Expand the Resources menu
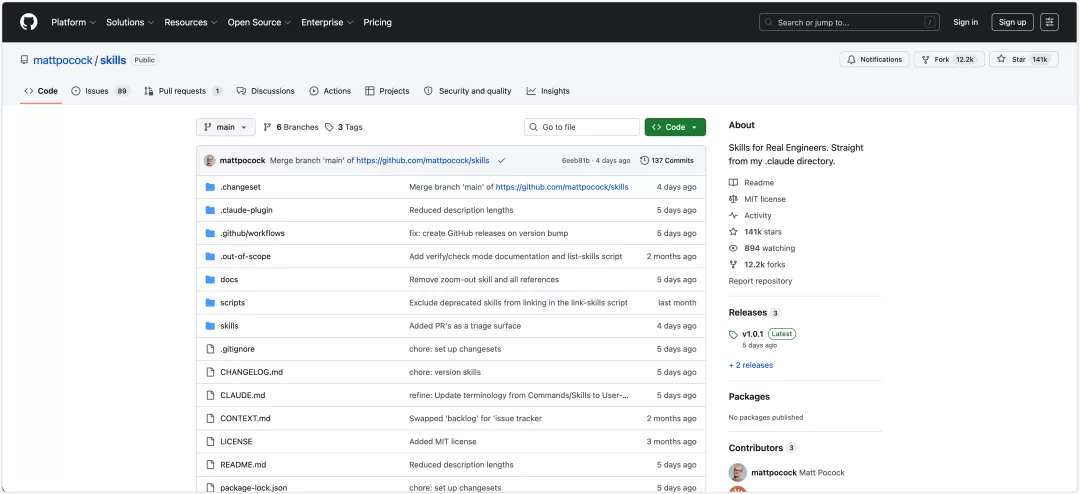The height and width of the screenshot is (494, 1080). point(191,22)
